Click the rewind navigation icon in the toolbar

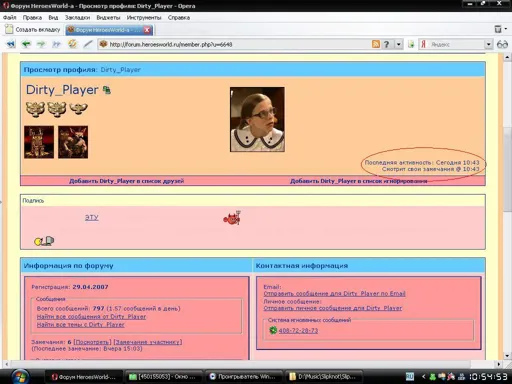click(x=11, y=44)
